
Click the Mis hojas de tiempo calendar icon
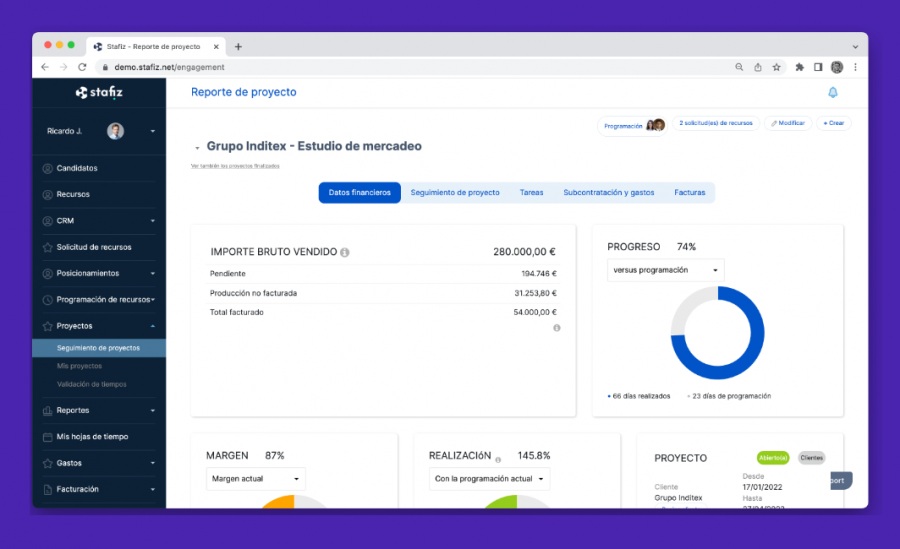48,437
